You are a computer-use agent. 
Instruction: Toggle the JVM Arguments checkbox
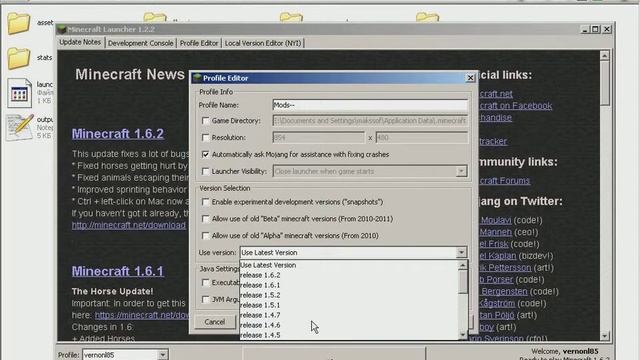[x=205, y=300]
